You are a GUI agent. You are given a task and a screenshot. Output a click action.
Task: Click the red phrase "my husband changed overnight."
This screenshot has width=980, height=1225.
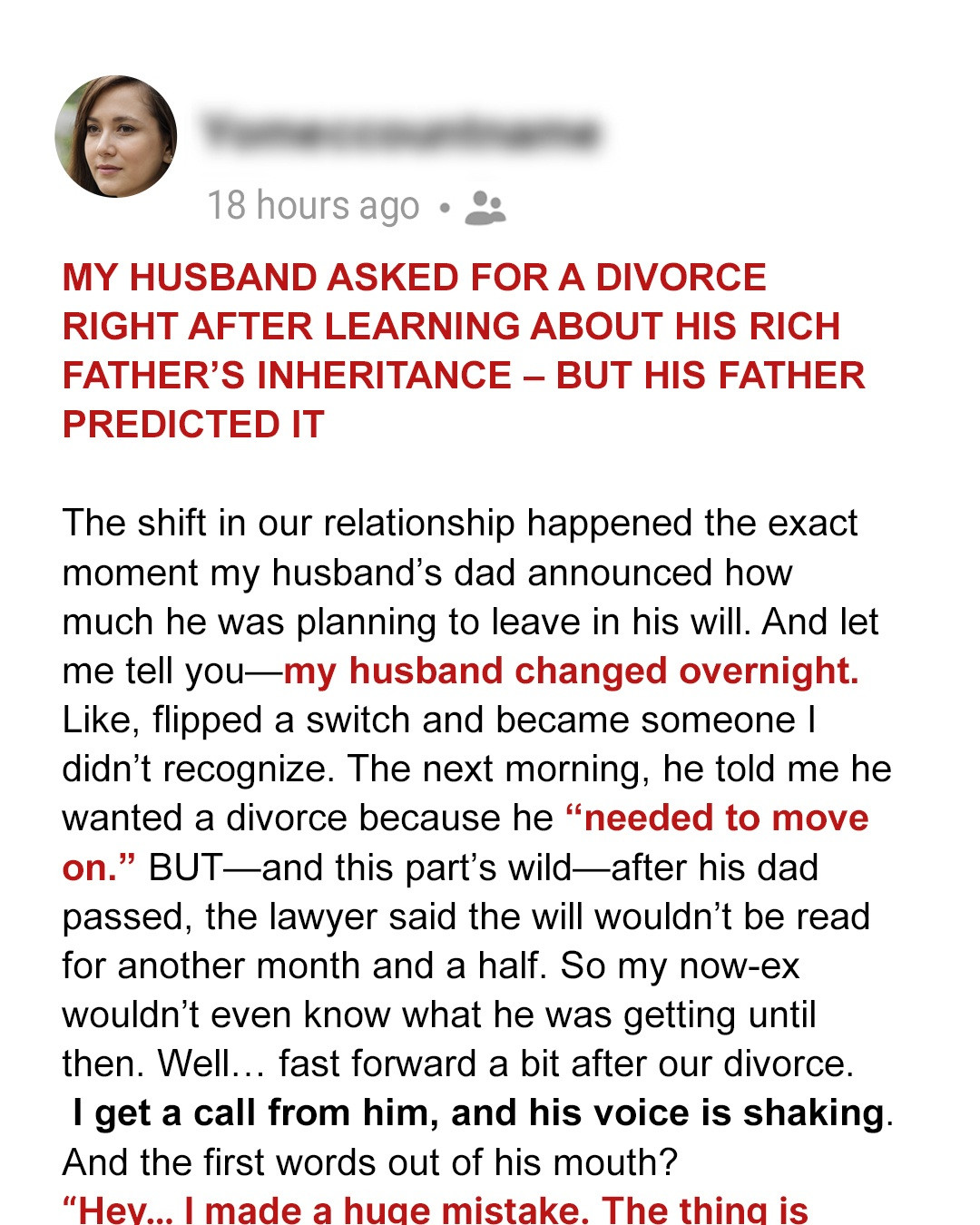(571, 671)
